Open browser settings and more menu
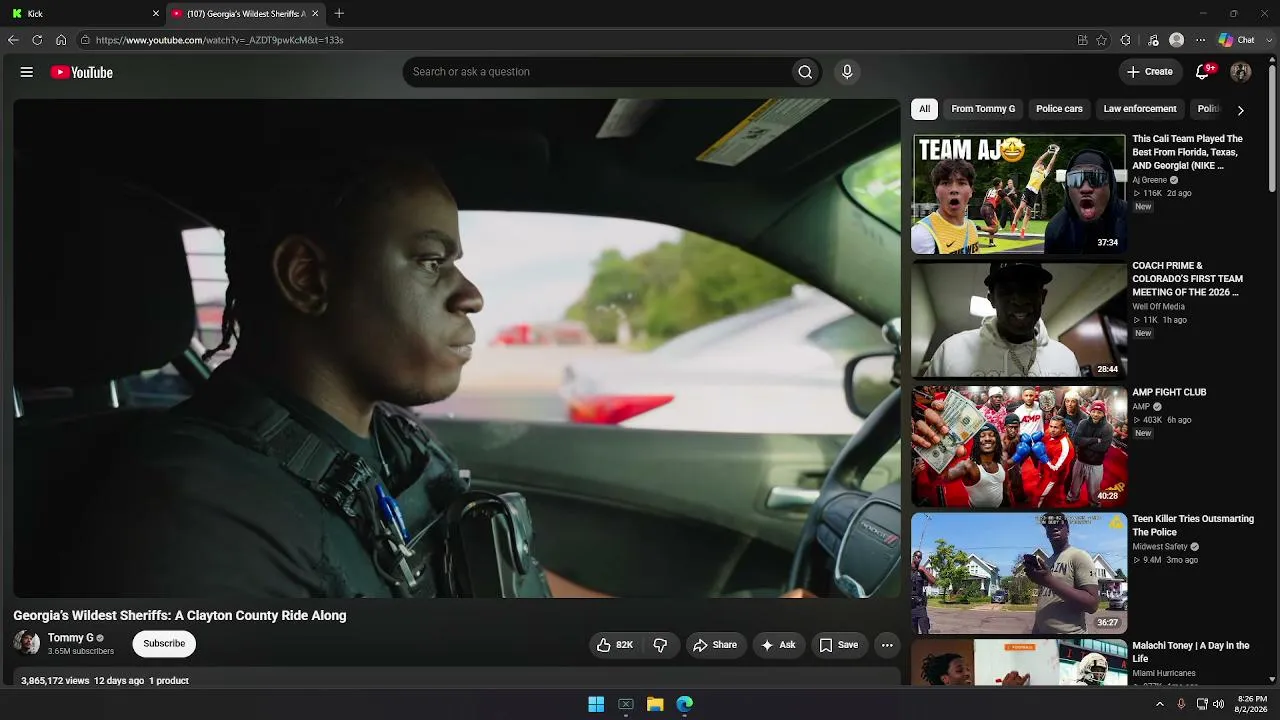1280x720 pixels. coord(1201,40)
